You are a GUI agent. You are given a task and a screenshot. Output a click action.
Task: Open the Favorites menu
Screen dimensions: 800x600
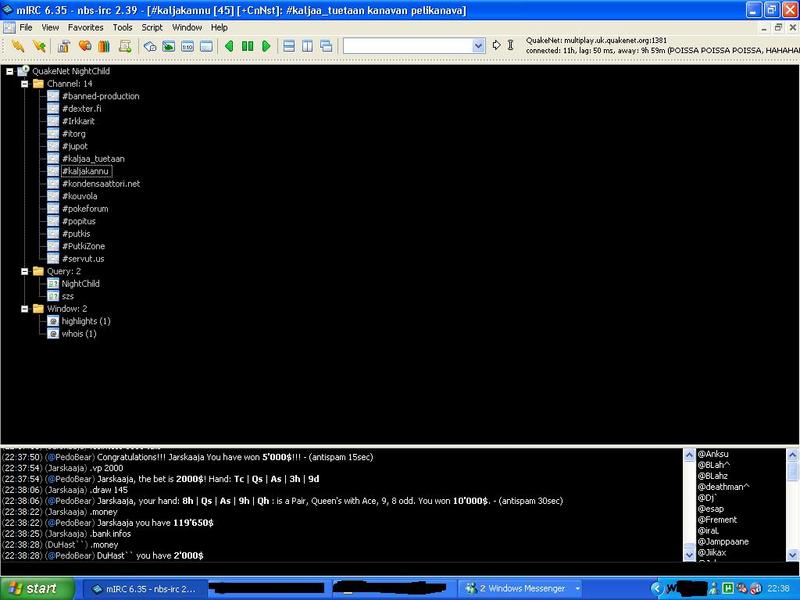pos(84,27)
